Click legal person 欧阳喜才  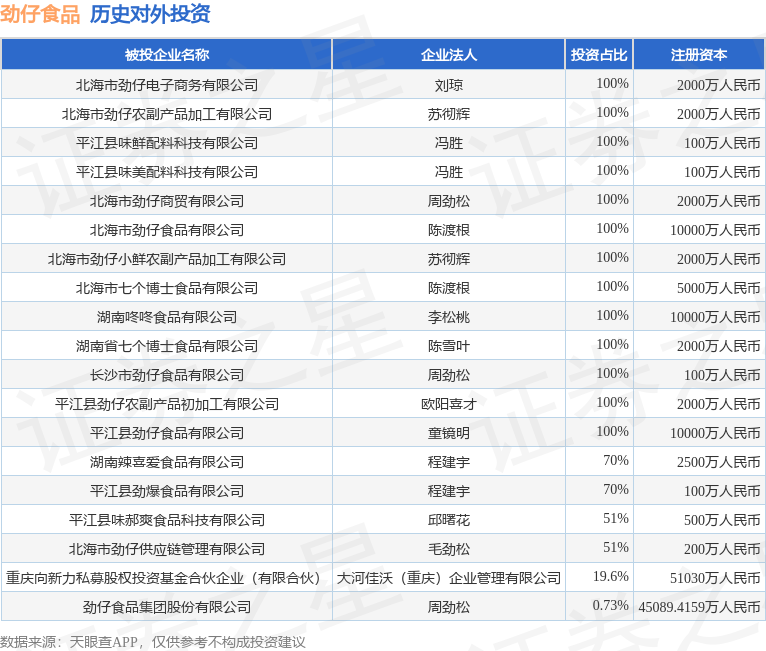pos(448,404)
